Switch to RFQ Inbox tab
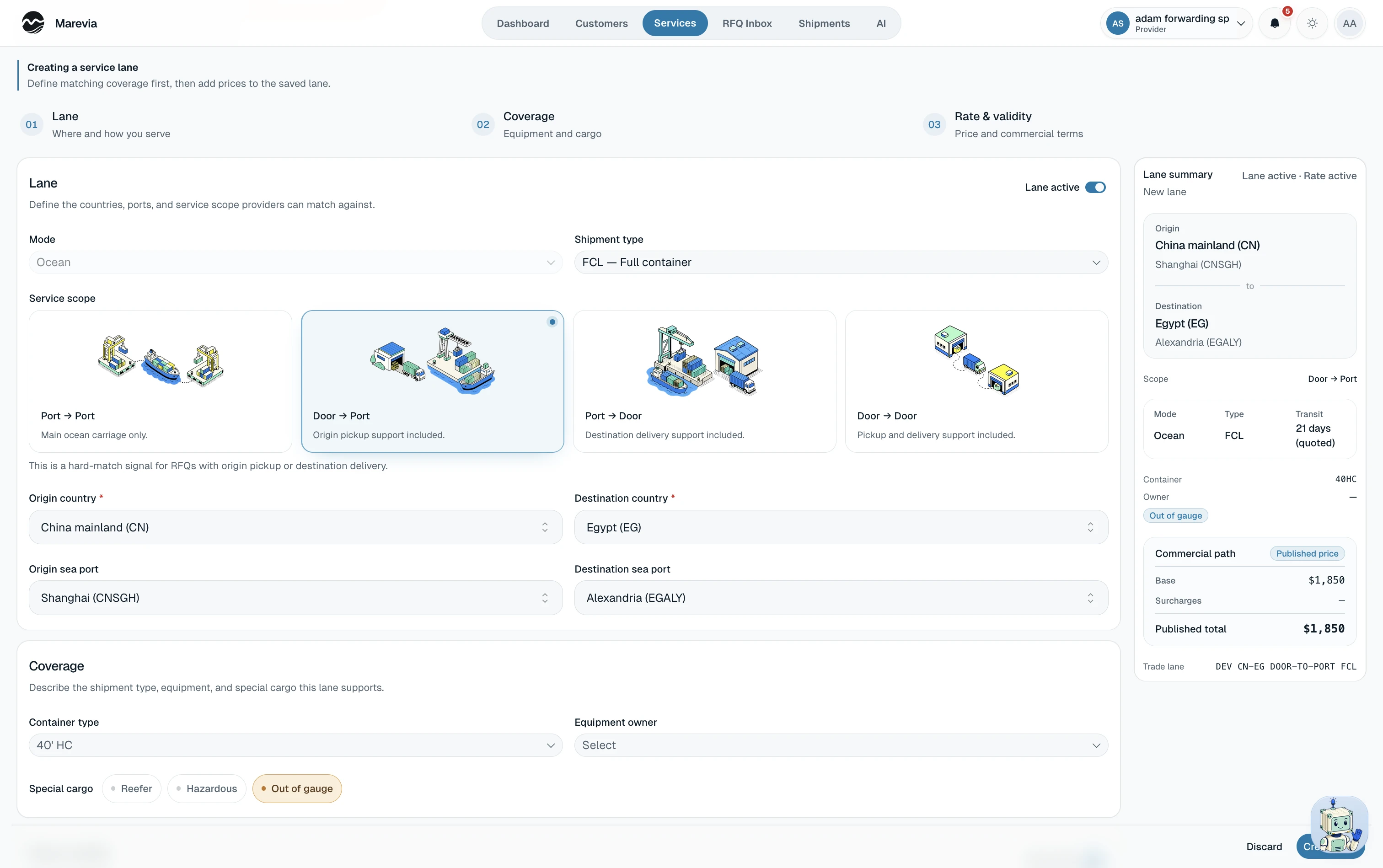This screenshot has height=868, width=1383. [x=747, y=23]
